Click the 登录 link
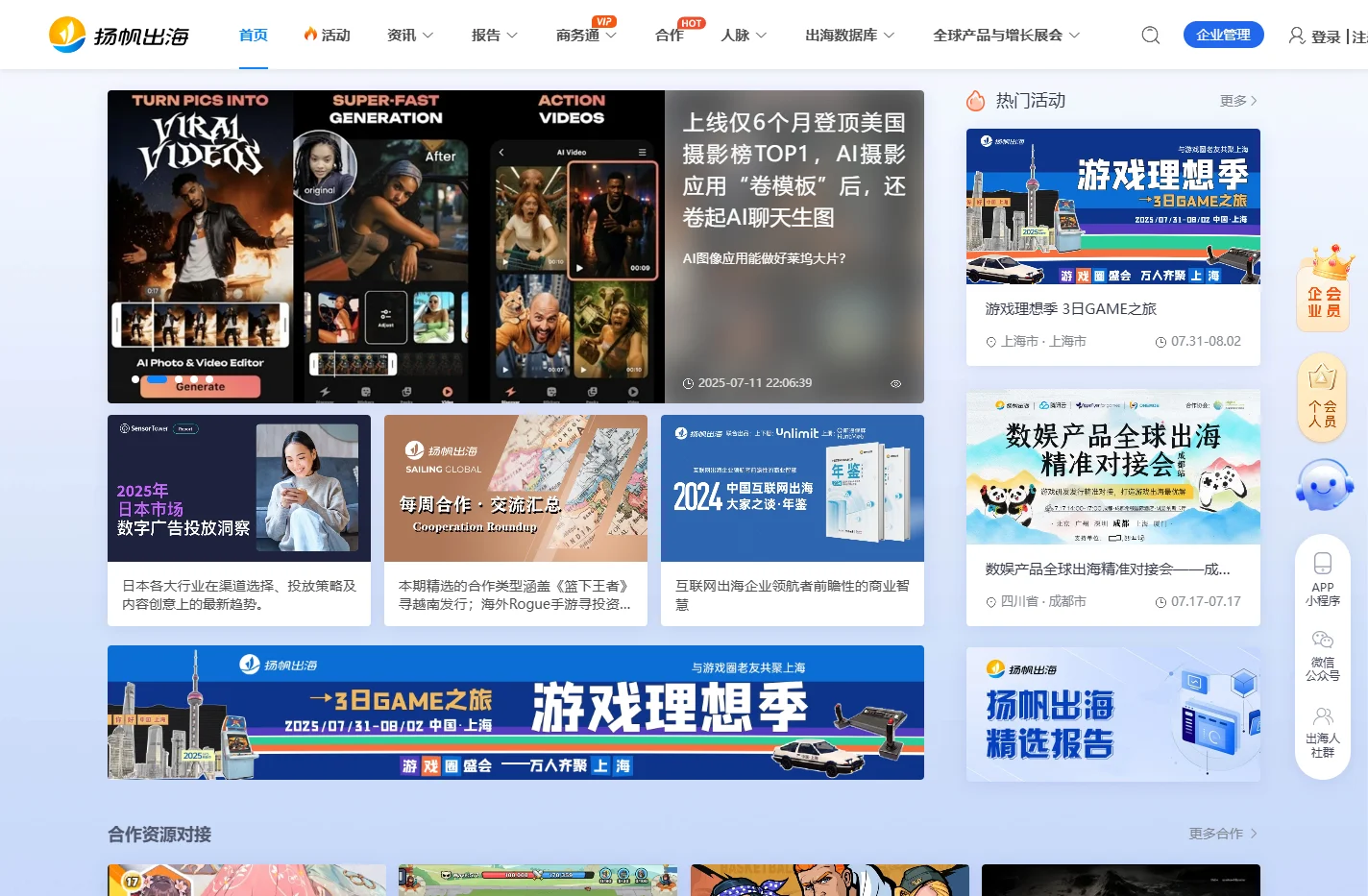 click(1326, 36)
